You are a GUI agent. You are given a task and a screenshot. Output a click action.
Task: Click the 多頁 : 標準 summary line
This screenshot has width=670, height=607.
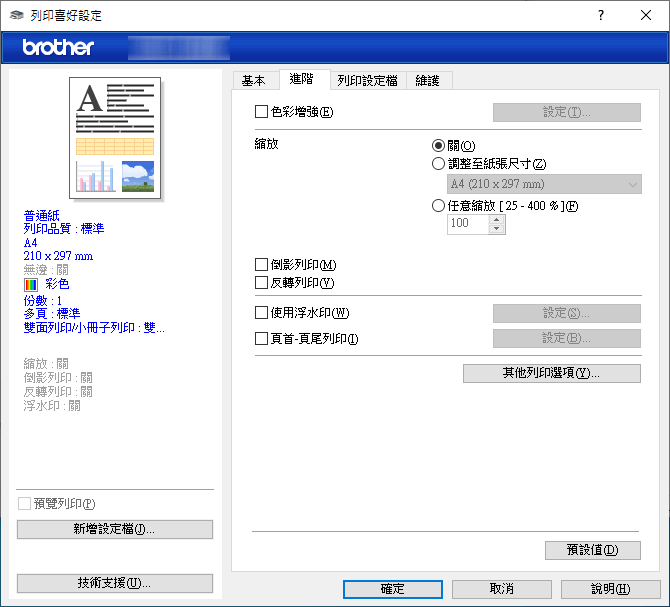52,314
